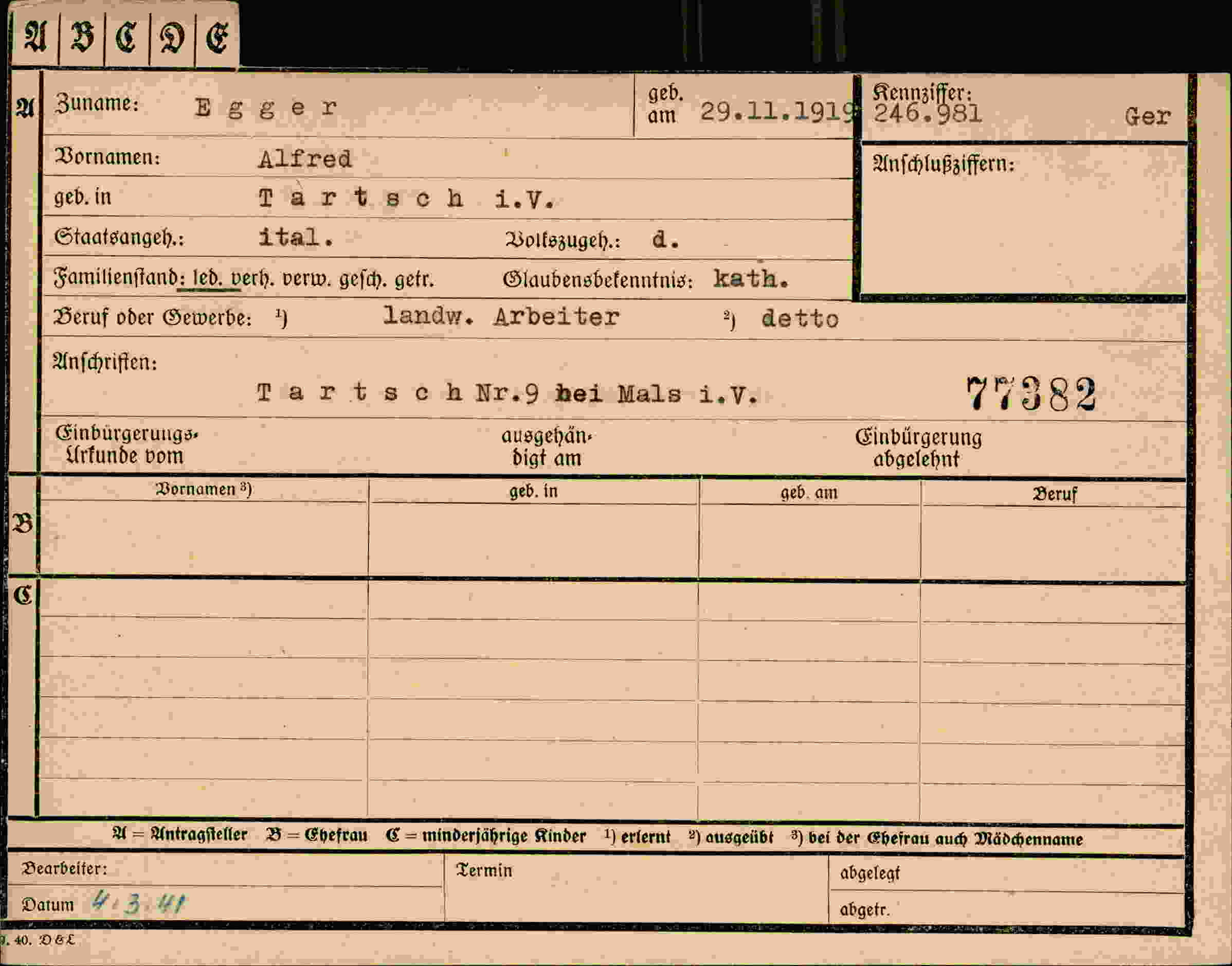
Task: Click index tab letter C at top
Action: (126, 39)
